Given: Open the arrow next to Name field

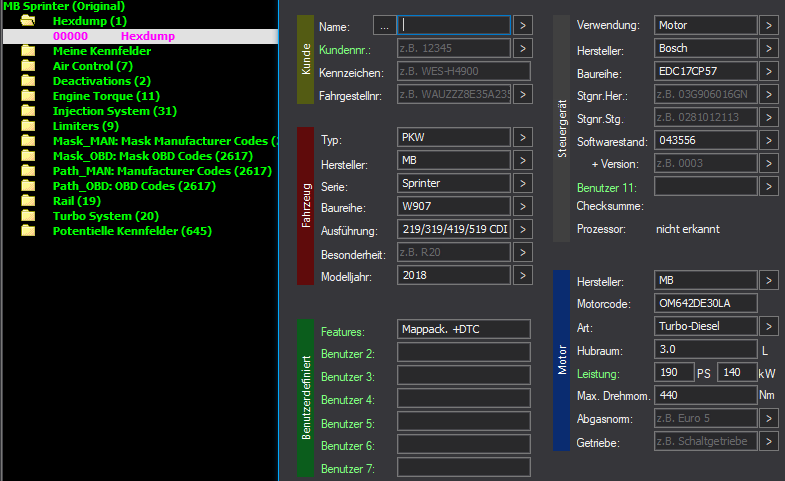Looking at the screenshot, I should (523, 26).
